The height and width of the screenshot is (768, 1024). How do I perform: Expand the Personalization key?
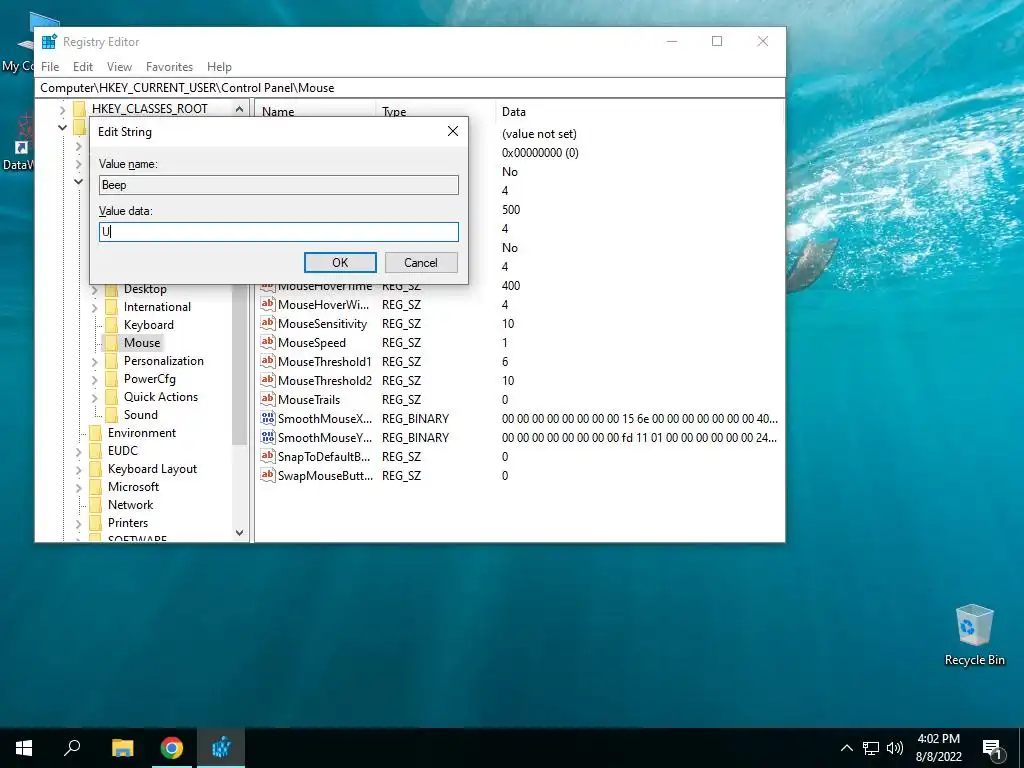tap(95, 361)
